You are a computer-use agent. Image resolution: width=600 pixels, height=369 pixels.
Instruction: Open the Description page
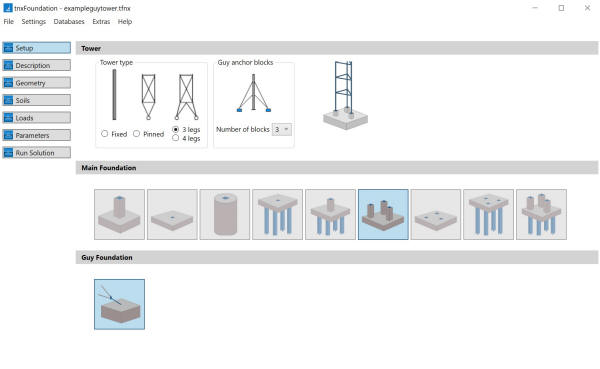coord(37,65)
